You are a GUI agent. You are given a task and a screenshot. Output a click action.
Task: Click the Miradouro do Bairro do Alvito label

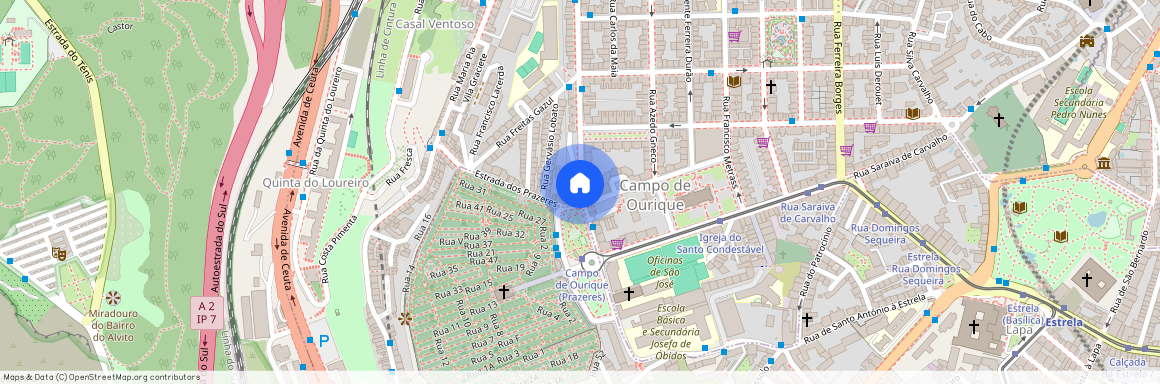[113, 326]
